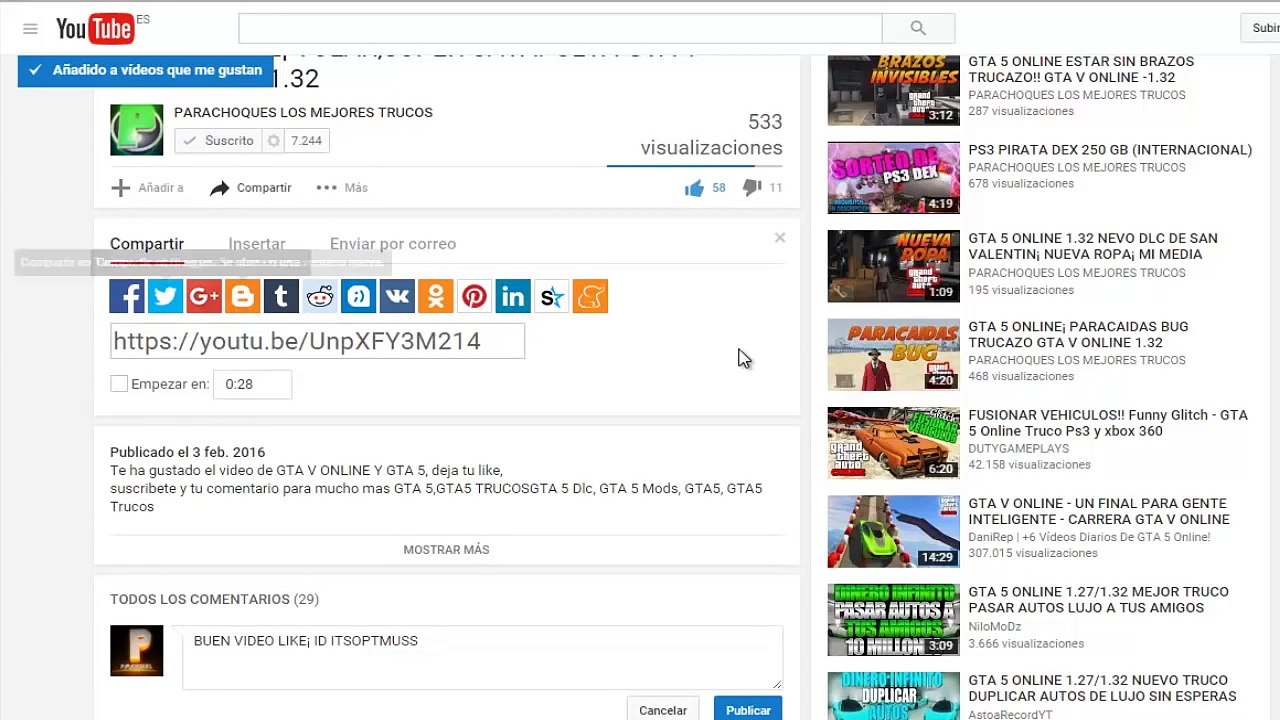This screenshot has height=720, width=1280.
Task: Open GTA 5 ONLINE ESTAR SIN BRAZOS title
Action: (1081, 69)
